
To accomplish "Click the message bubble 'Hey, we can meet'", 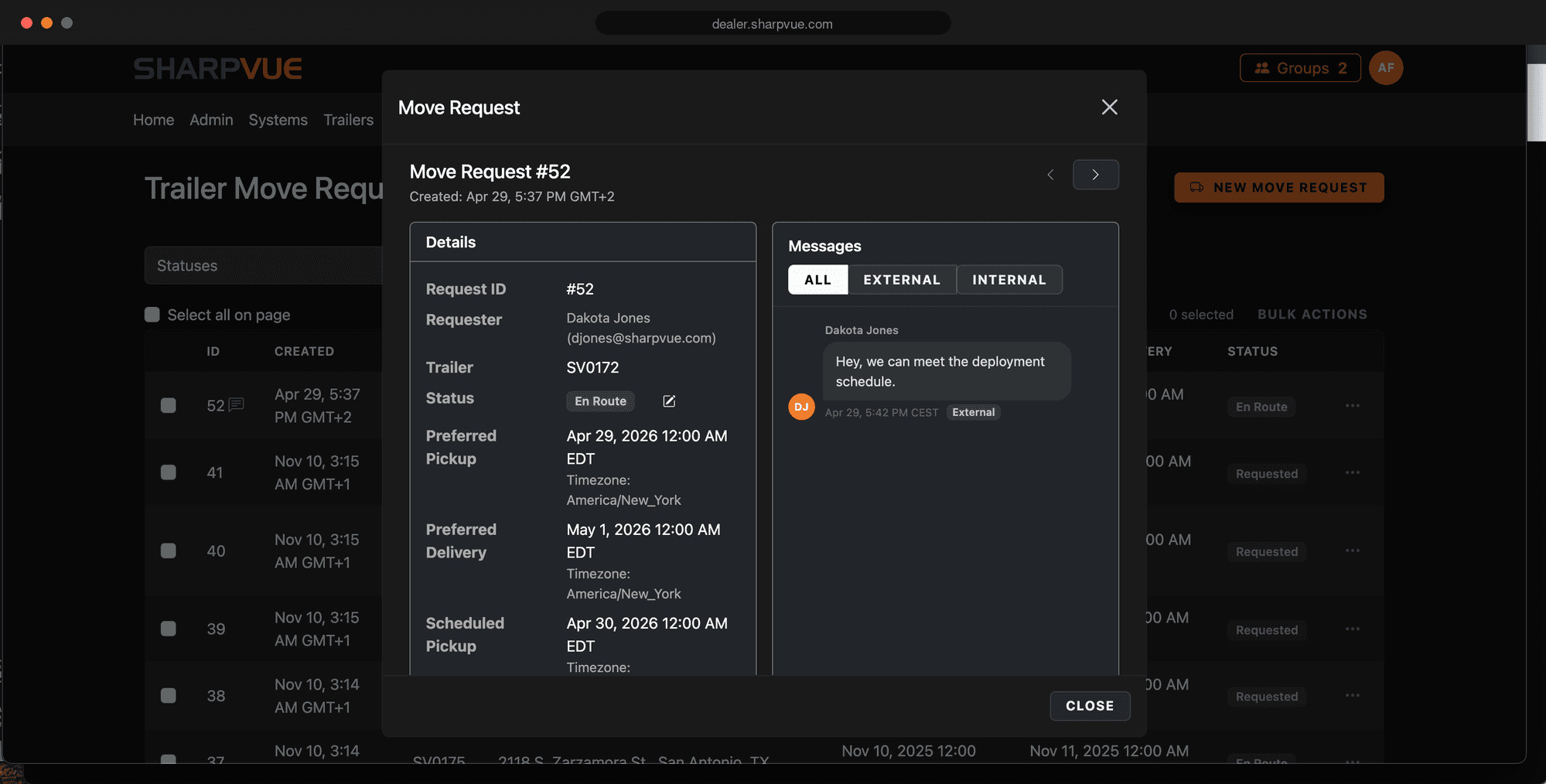I will [947, 371].
